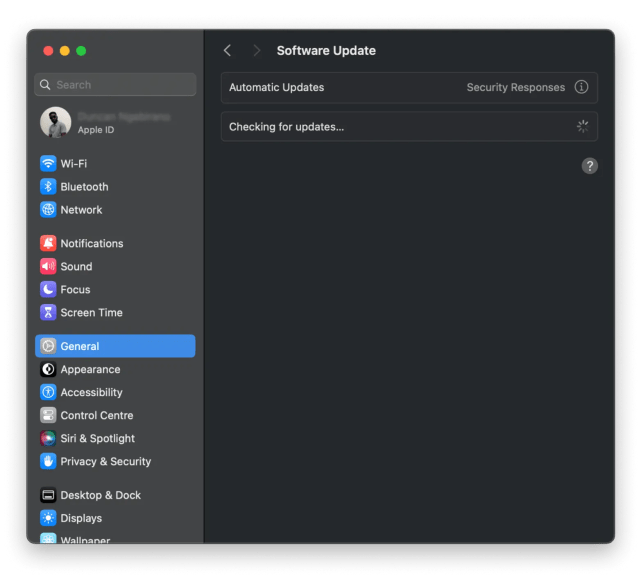Go back with the left chevron
This screenshot has width=639, height=582.
click(227, 51)
